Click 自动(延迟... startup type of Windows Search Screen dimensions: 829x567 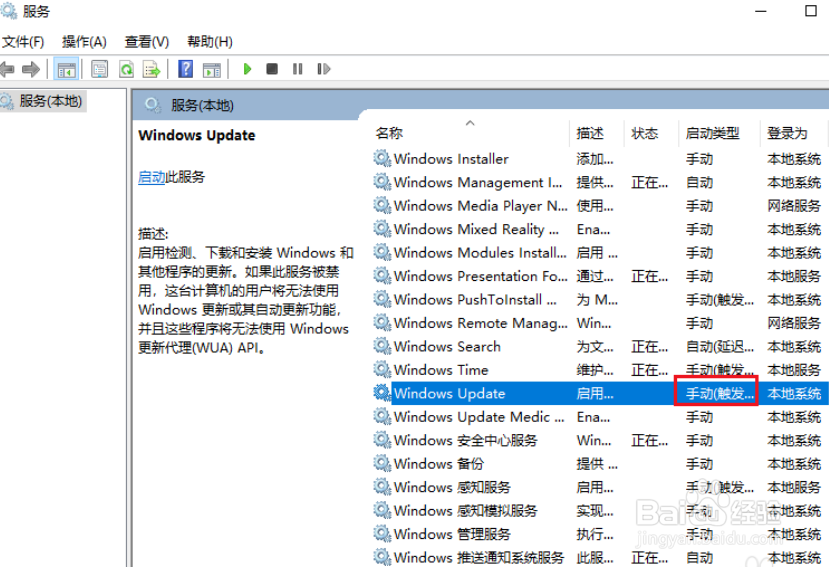[720, 346]
